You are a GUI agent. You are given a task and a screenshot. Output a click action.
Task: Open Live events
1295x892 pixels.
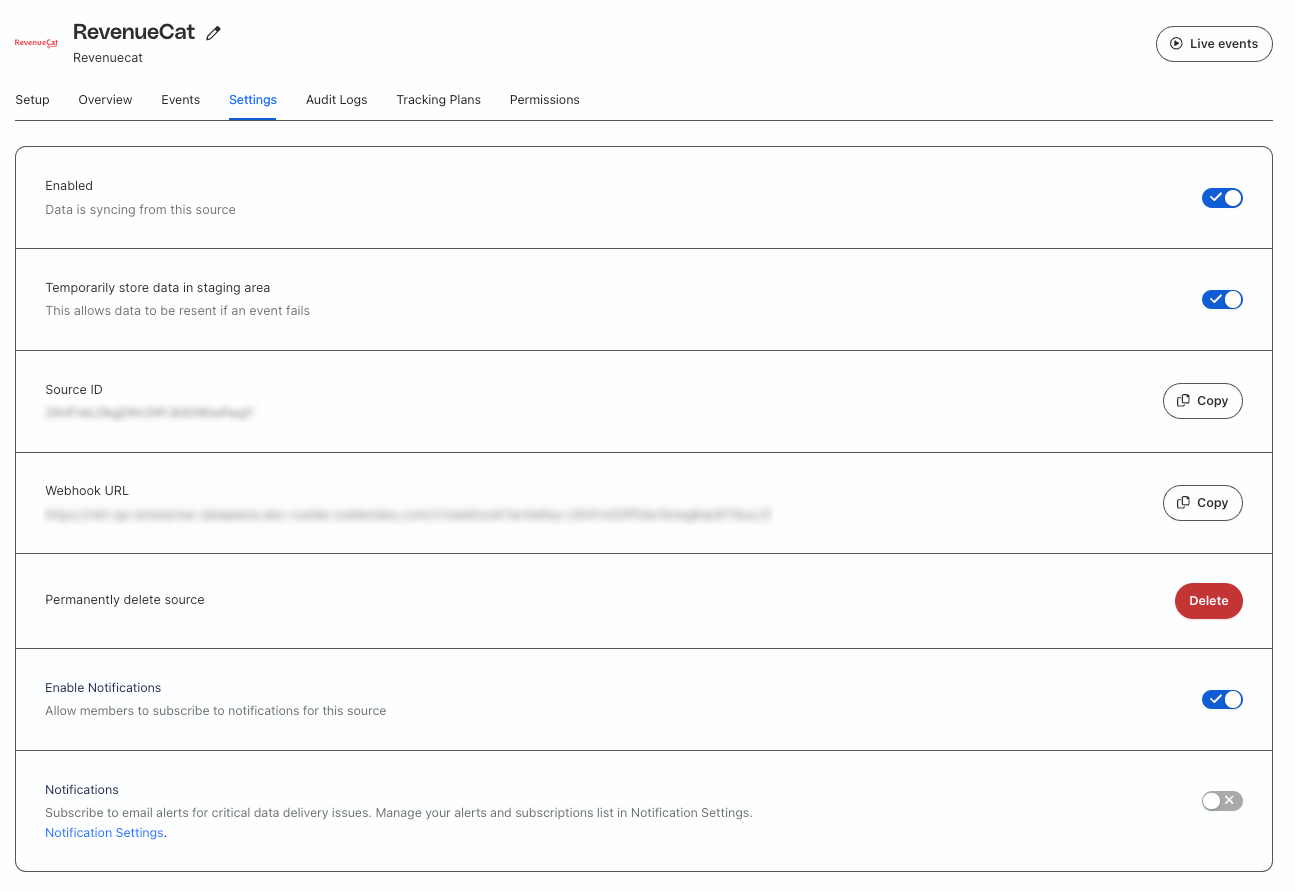pos(1214,44)
